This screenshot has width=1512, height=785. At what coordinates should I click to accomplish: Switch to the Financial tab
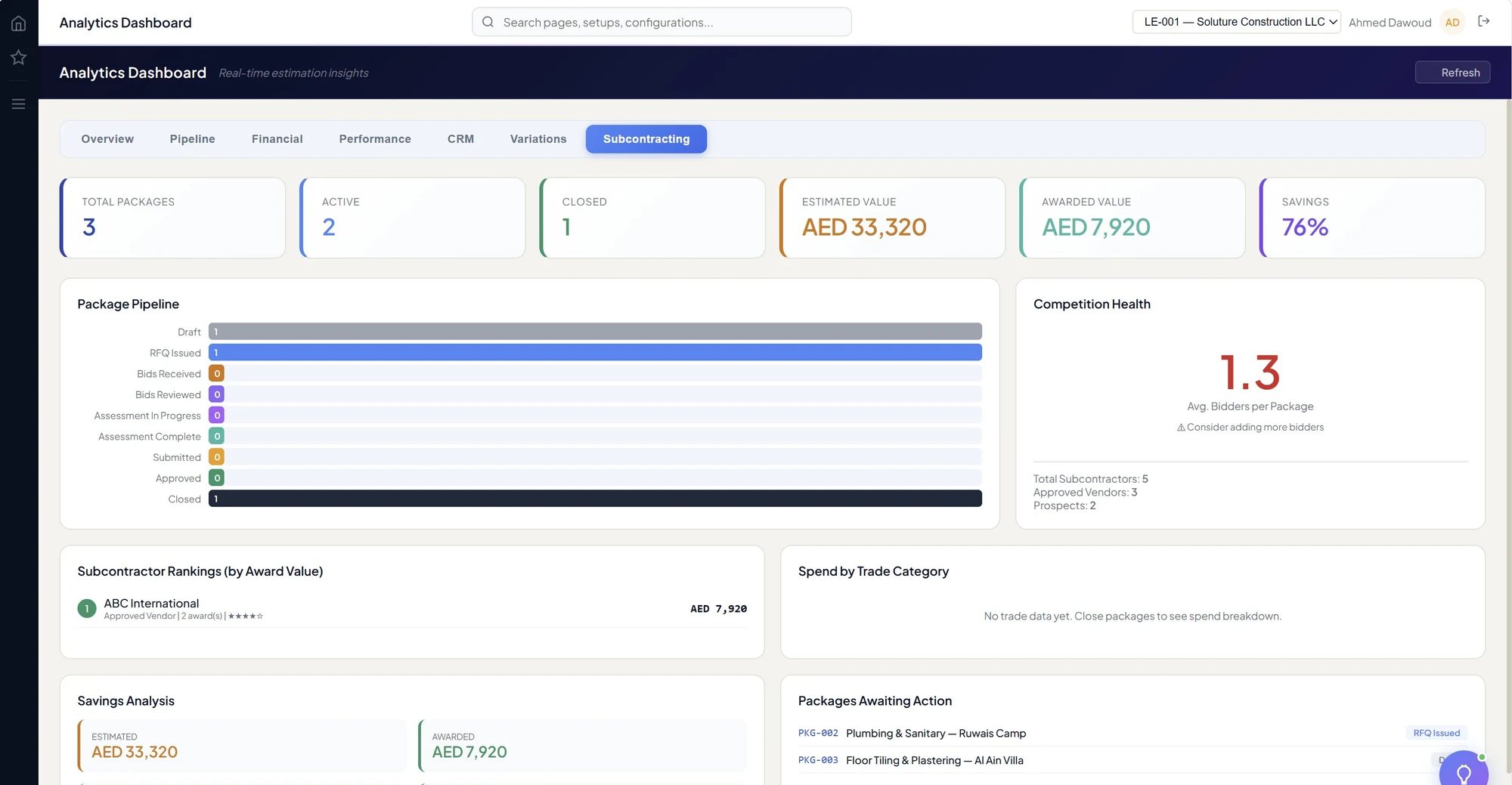pyautogui.click(x=277, y=139)
